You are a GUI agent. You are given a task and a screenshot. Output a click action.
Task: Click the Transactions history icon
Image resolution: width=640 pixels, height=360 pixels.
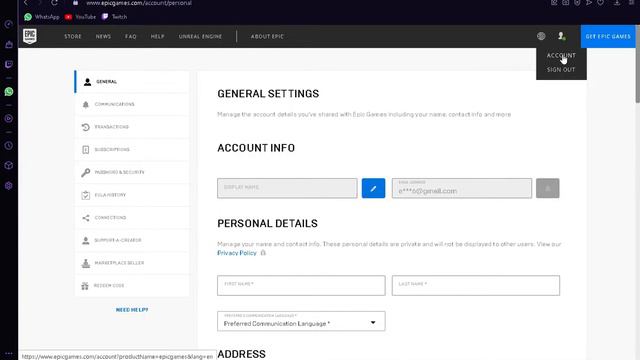(x=86, y=127)
